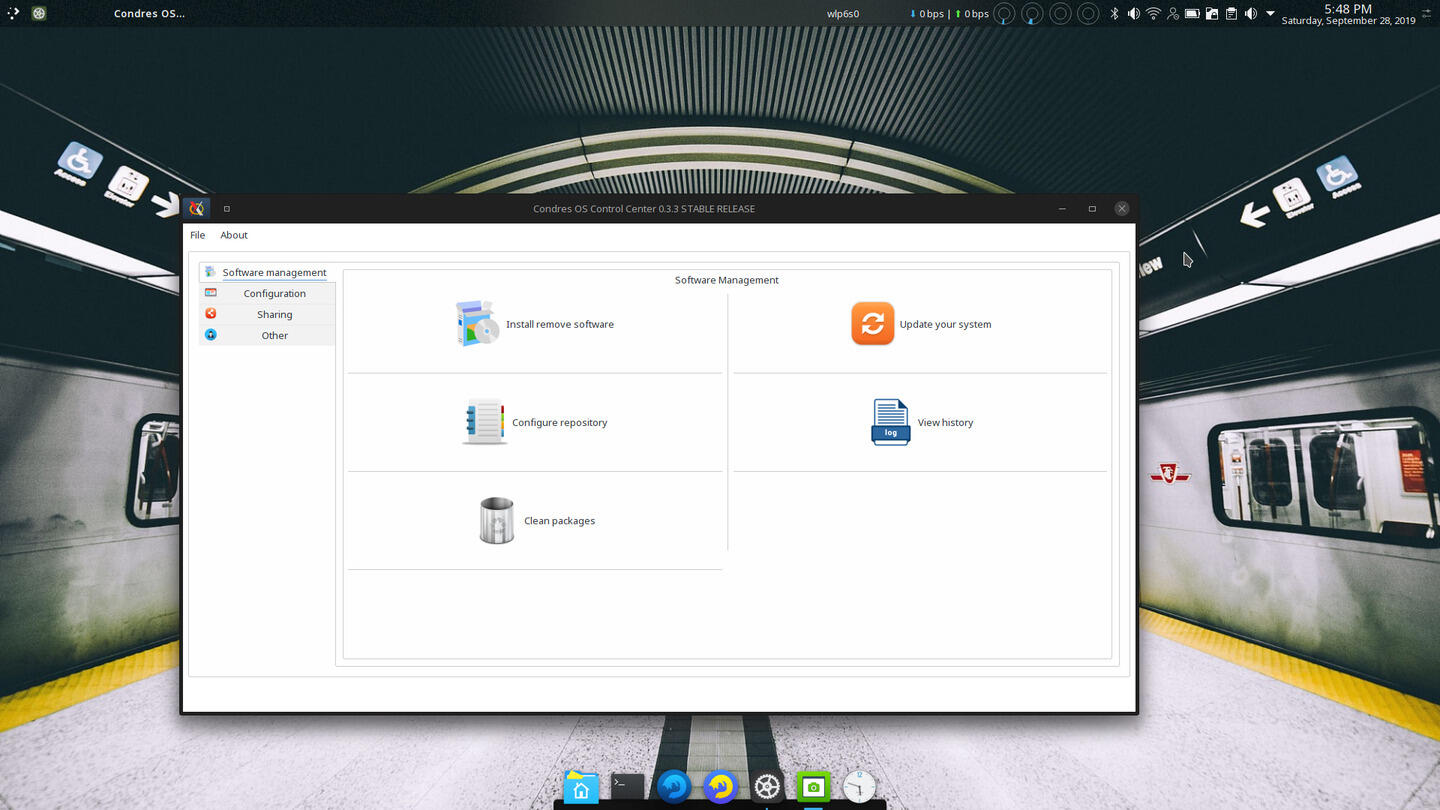Select the Condres OS task in the panel
Screen dimensions: 1440x810
coord(149,14)
